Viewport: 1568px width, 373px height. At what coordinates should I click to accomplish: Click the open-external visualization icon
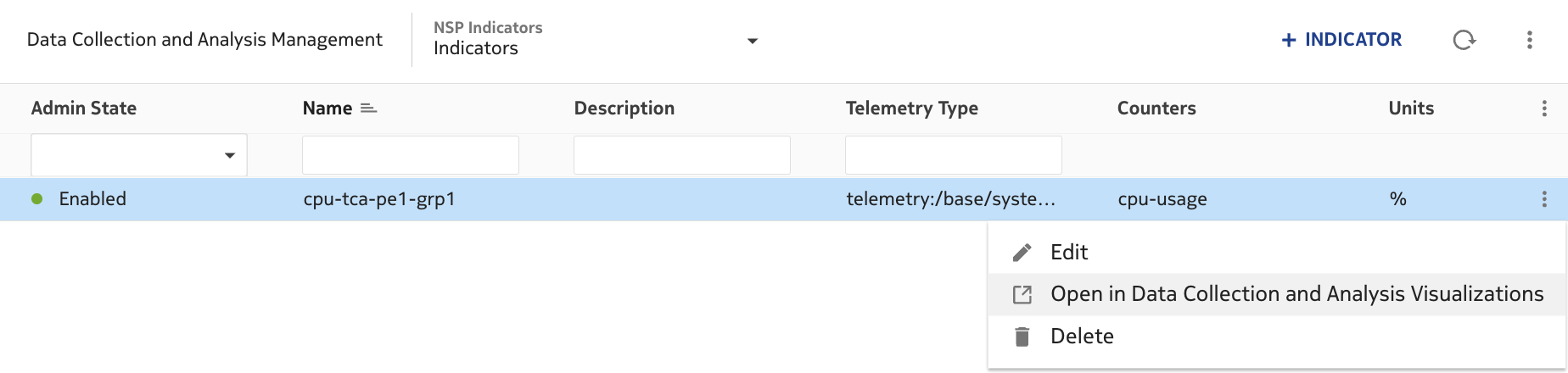(x=1022, y=294)
